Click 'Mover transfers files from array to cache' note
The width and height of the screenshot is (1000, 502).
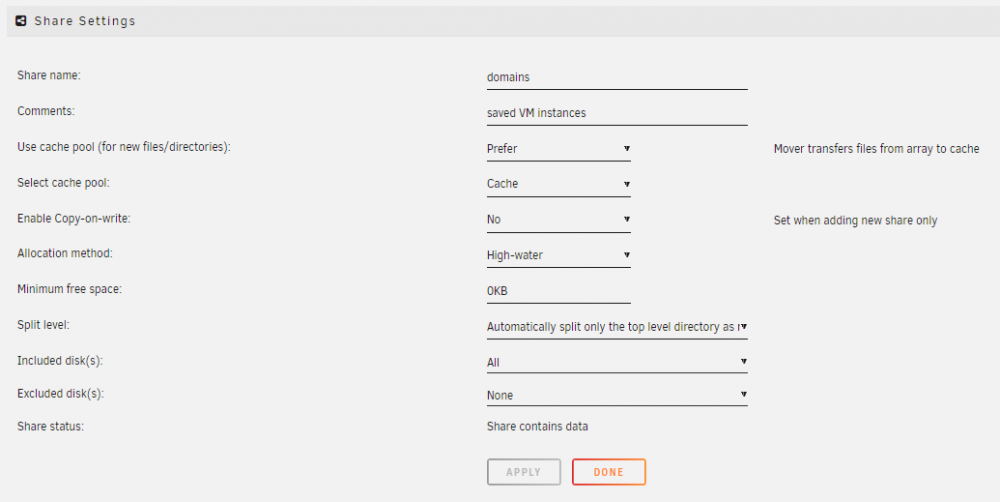[876, 149]
